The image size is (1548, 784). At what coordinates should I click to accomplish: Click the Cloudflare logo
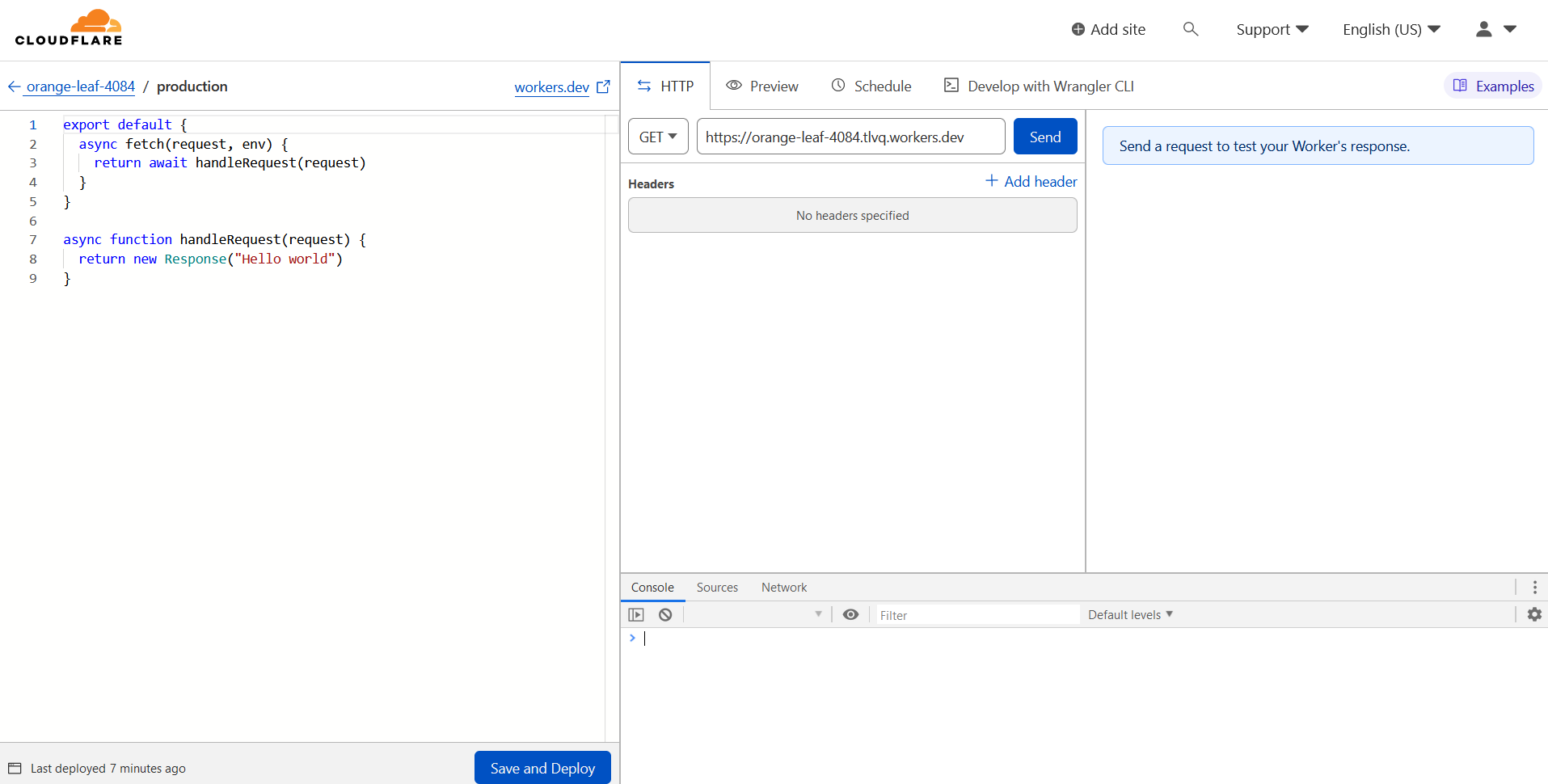point(69,27)
